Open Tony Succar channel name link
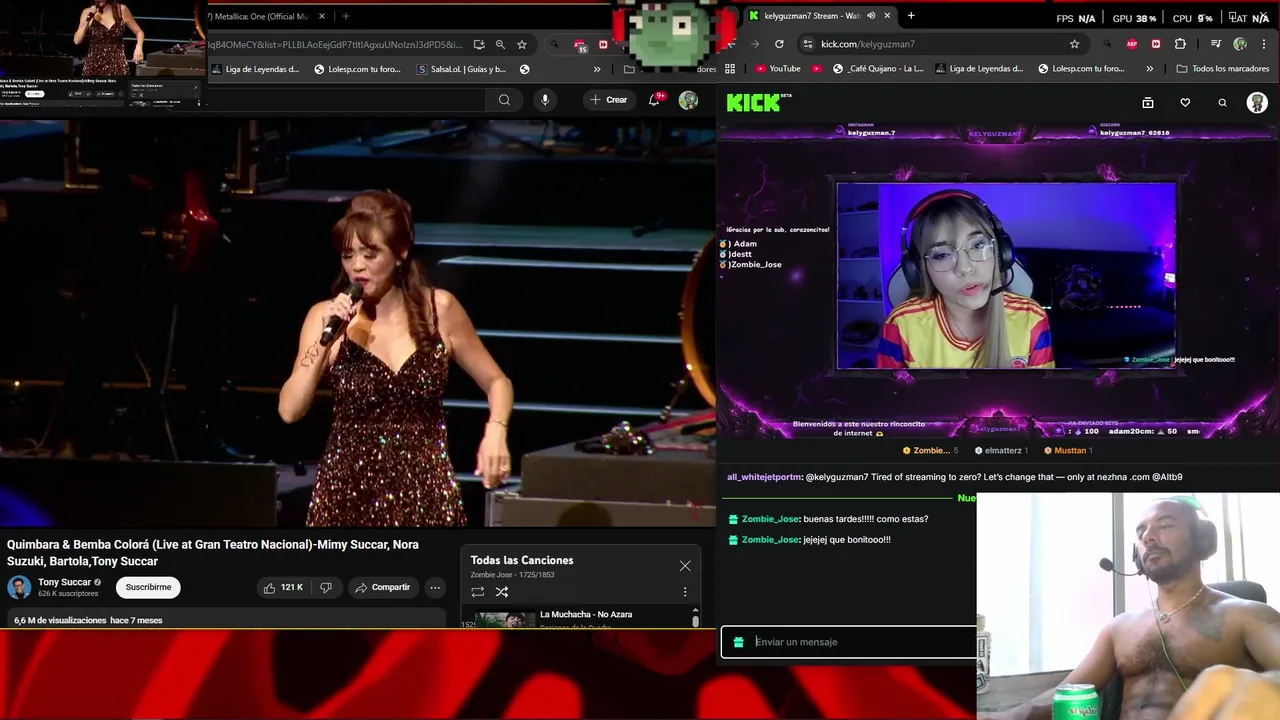 pos(64,582)
